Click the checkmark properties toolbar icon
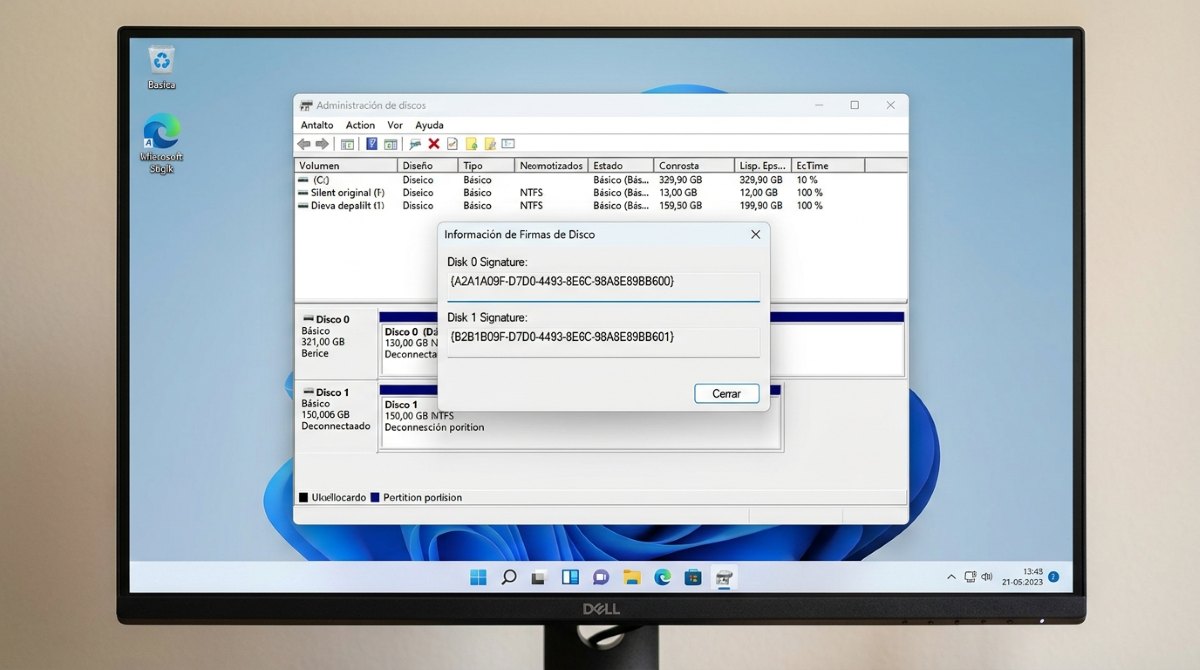 [452, 144]
